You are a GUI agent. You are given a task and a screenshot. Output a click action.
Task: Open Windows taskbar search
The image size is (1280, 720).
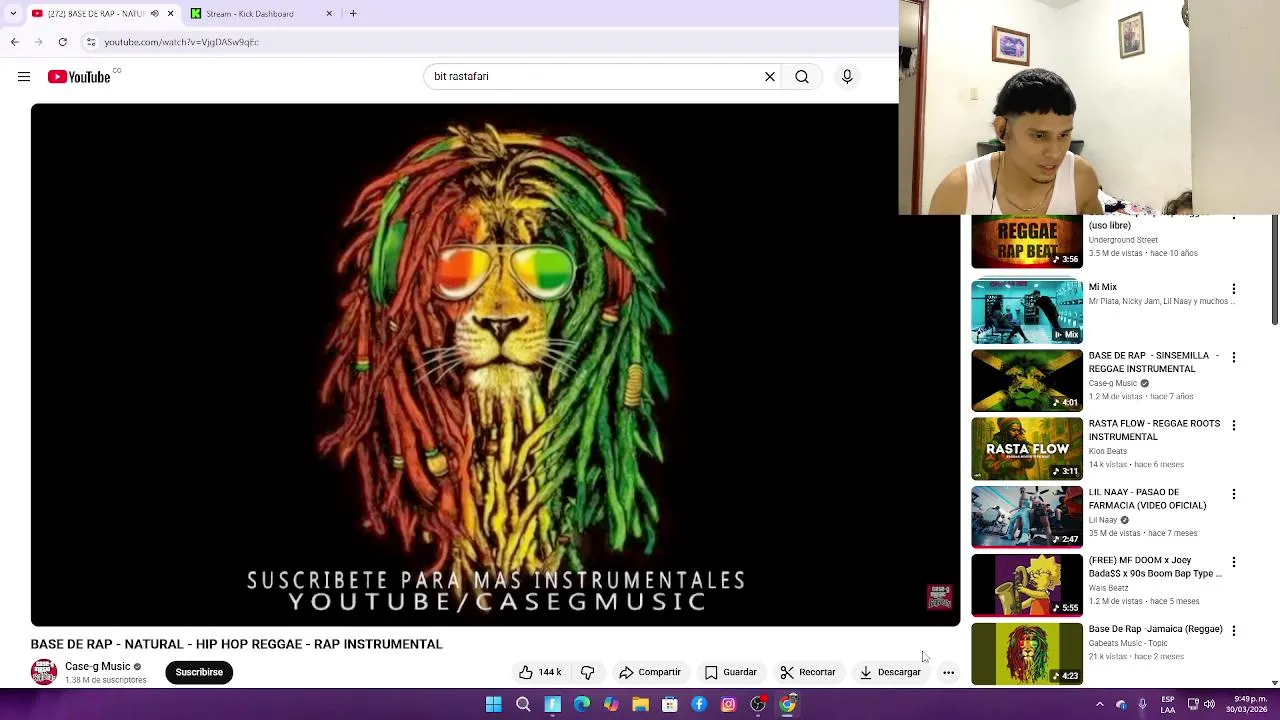(523, 705)
